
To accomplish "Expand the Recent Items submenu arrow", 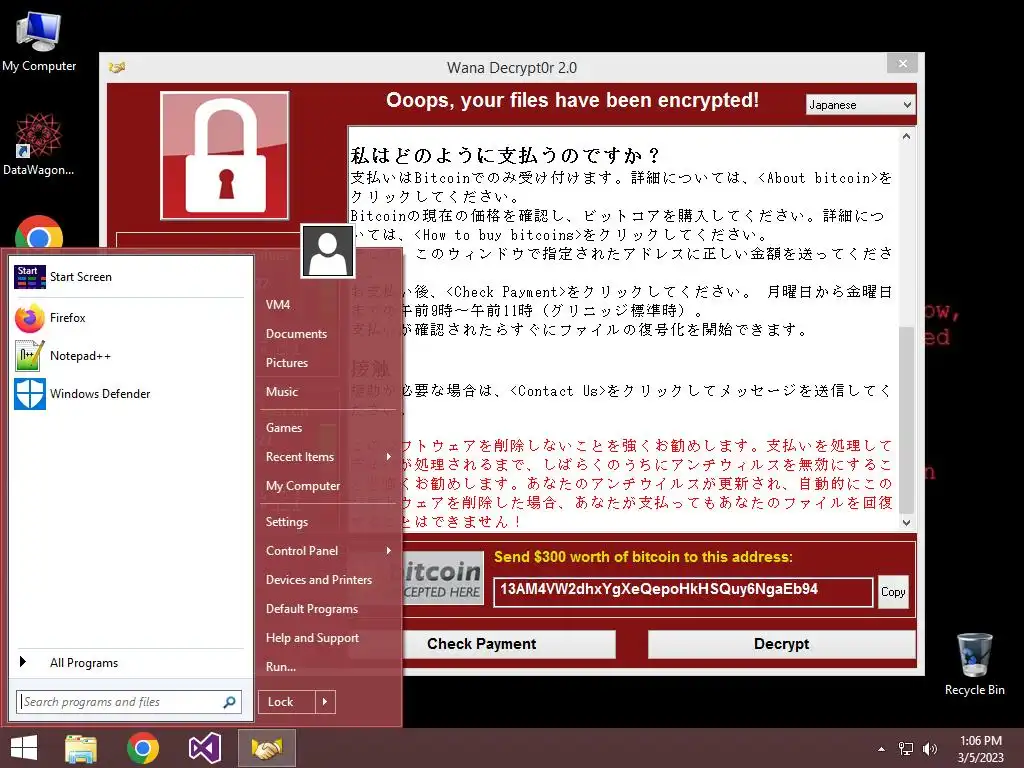I will [x=389, y=456].
